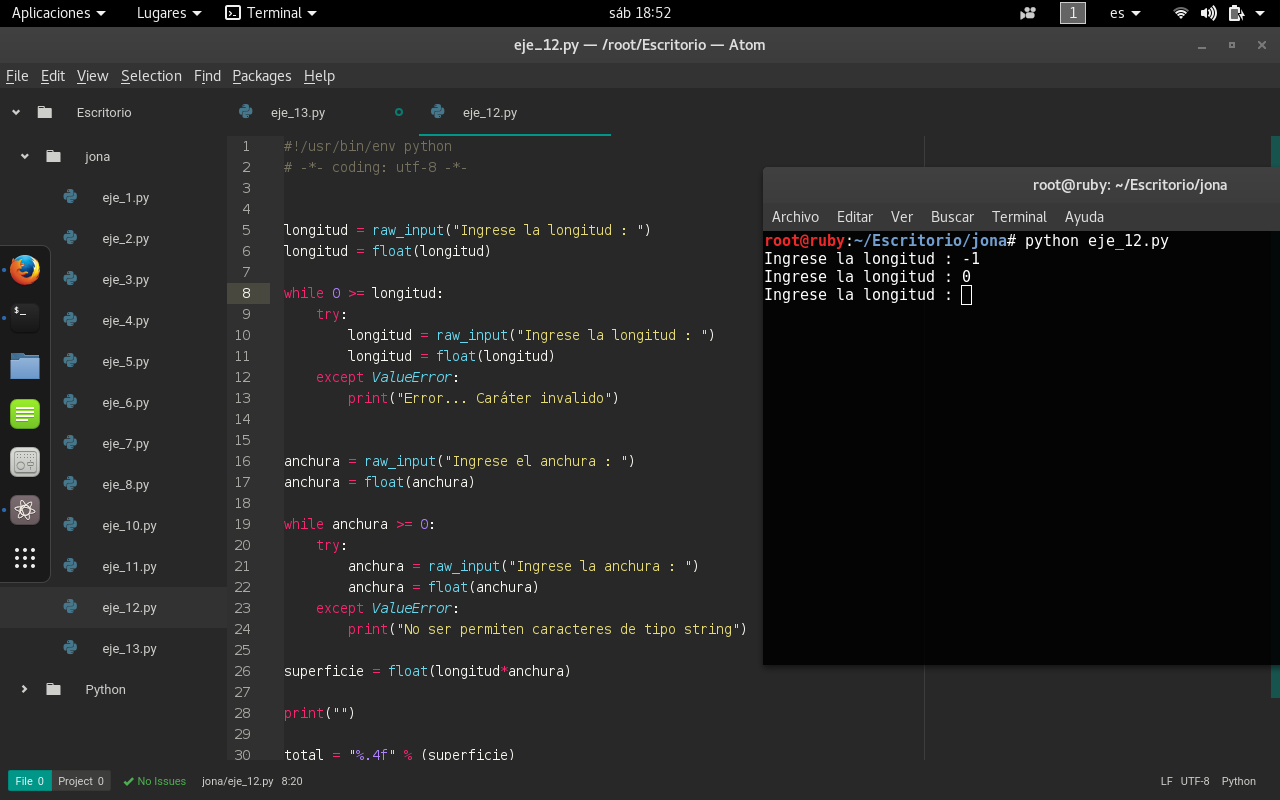Expand the Python folder
The image size is (1280, 800).
tap(24, 689)
